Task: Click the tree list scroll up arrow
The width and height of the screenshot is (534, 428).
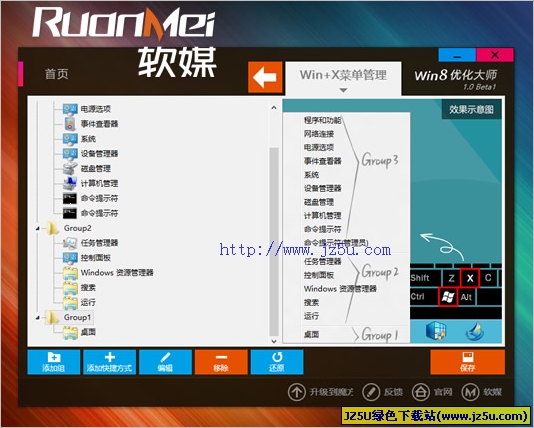Action: [274, 108]
